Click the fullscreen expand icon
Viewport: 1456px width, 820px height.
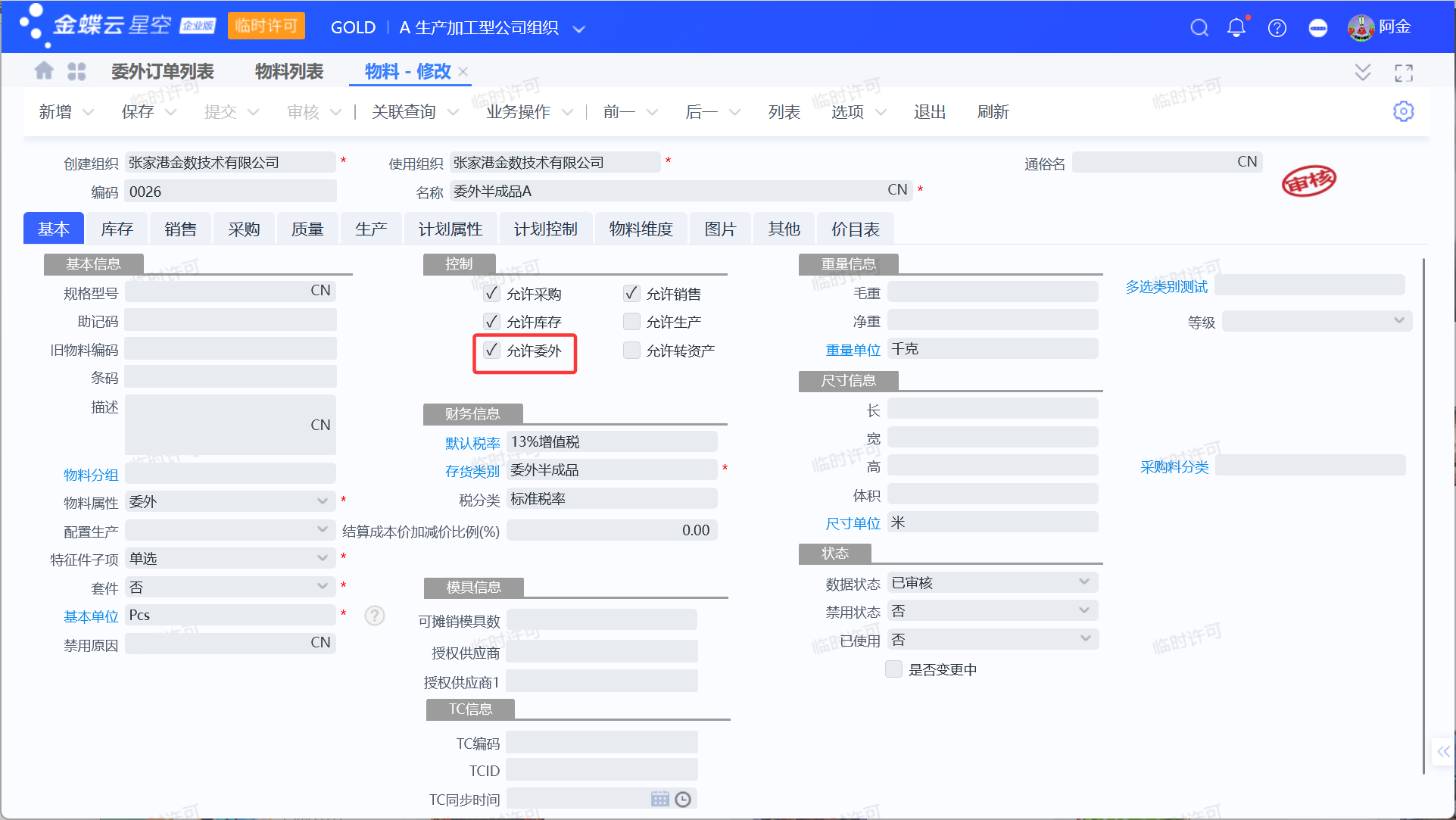pyautogui.click(x=1404, y=73)
